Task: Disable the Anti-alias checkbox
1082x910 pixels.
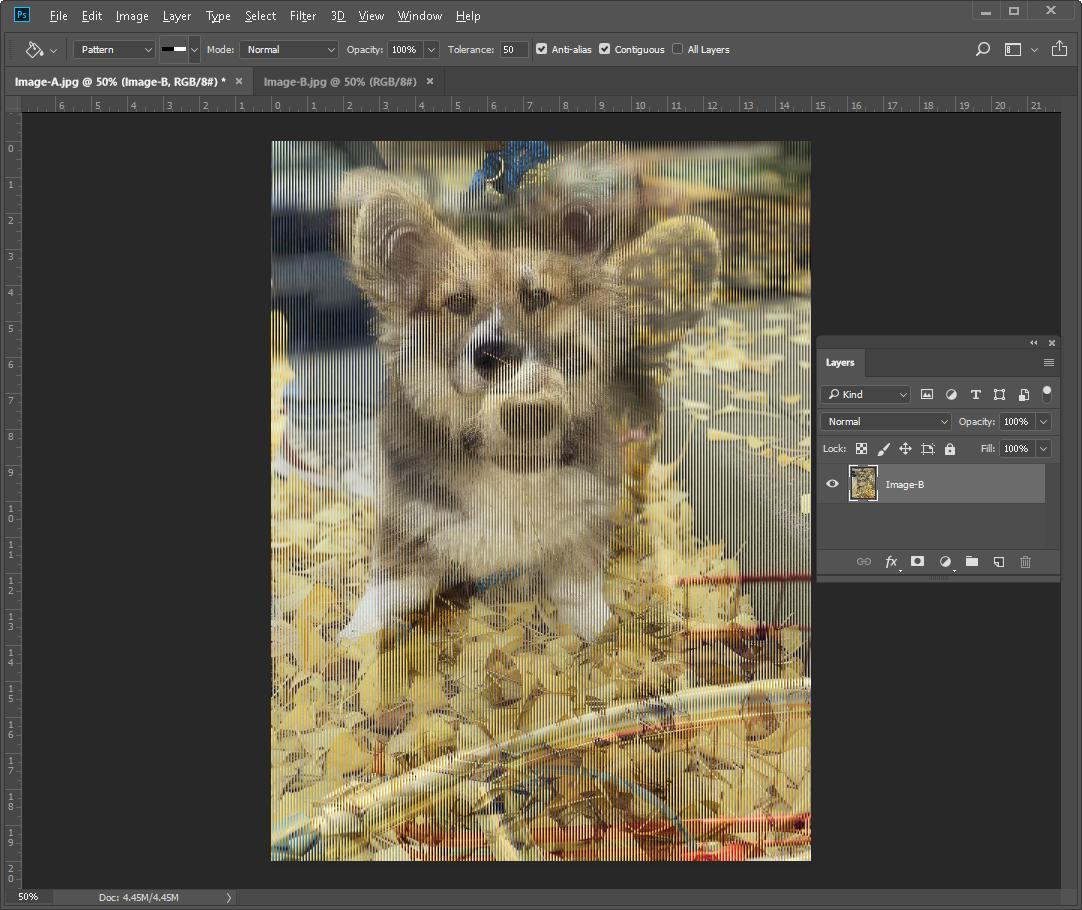Action: coord(541,49)
